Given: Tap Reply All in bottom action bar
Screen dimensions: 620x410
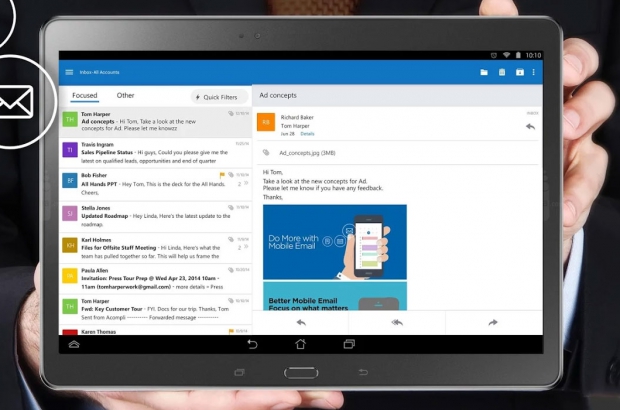Looking at the screenshot, I should pyautogui.click(x=397, y=323).
